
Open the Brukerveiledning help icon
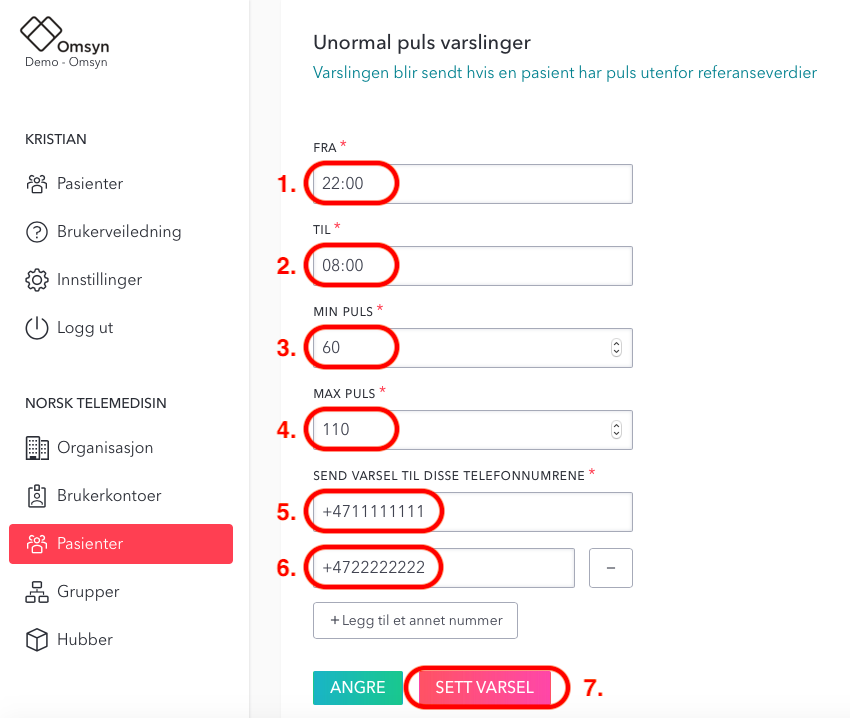pyautogui.click(x=37, y=232)
